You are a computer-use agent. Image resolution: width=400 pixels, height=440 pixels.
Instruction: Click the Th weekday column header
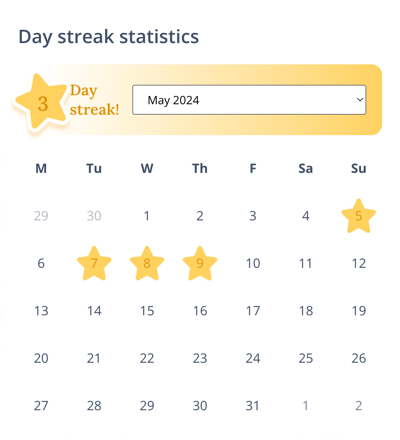[x=200, y=168]
